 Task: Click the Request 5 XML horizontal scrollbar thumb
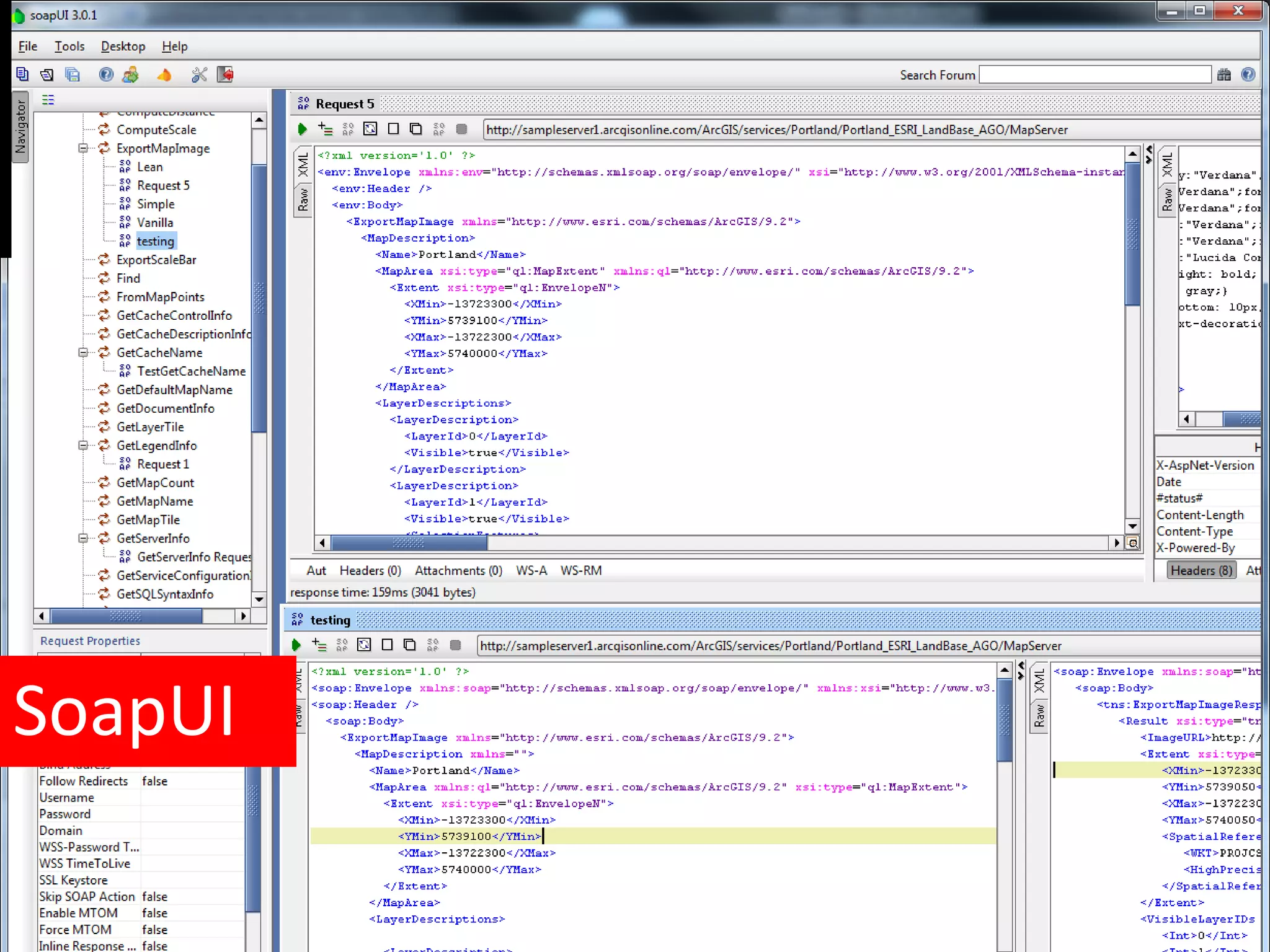[409, 544]
